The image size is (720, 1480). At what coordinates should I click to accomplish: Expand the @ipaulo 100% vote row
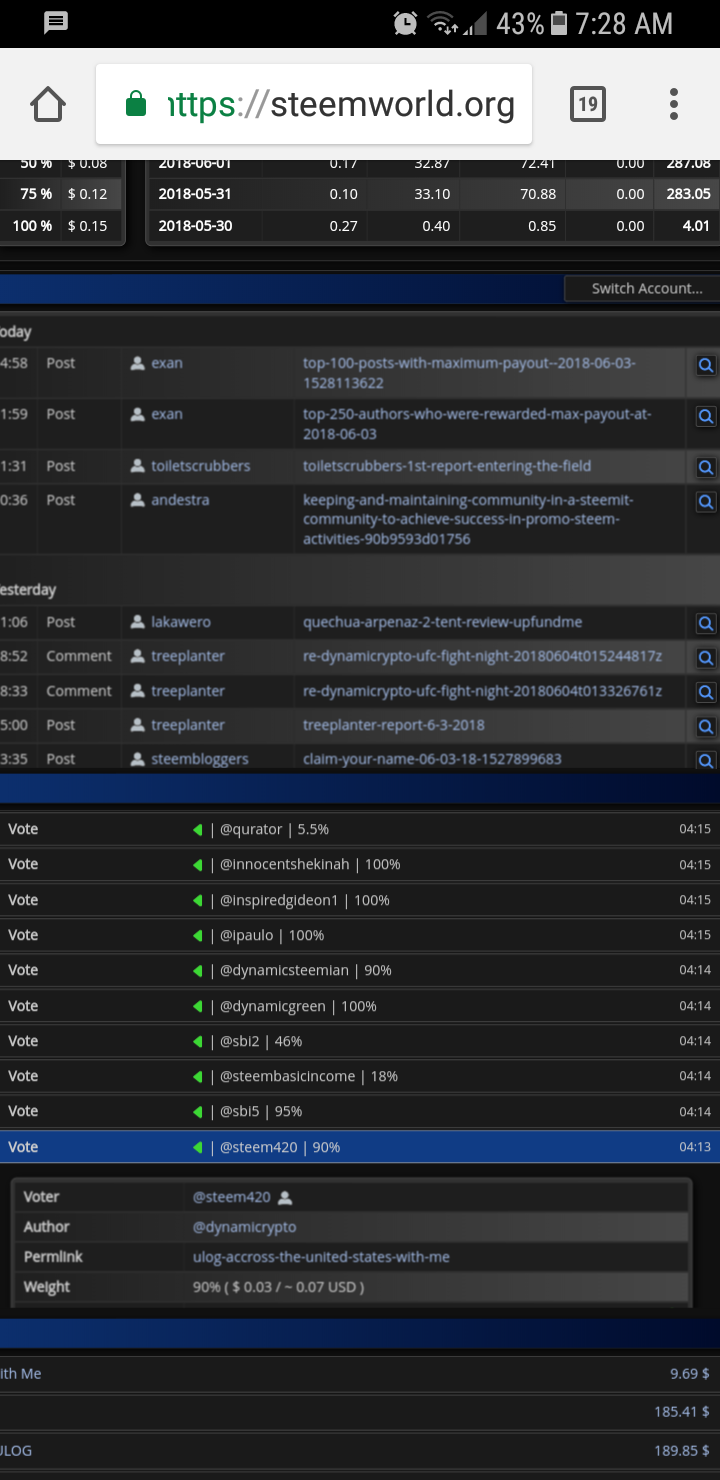point(360,935)
